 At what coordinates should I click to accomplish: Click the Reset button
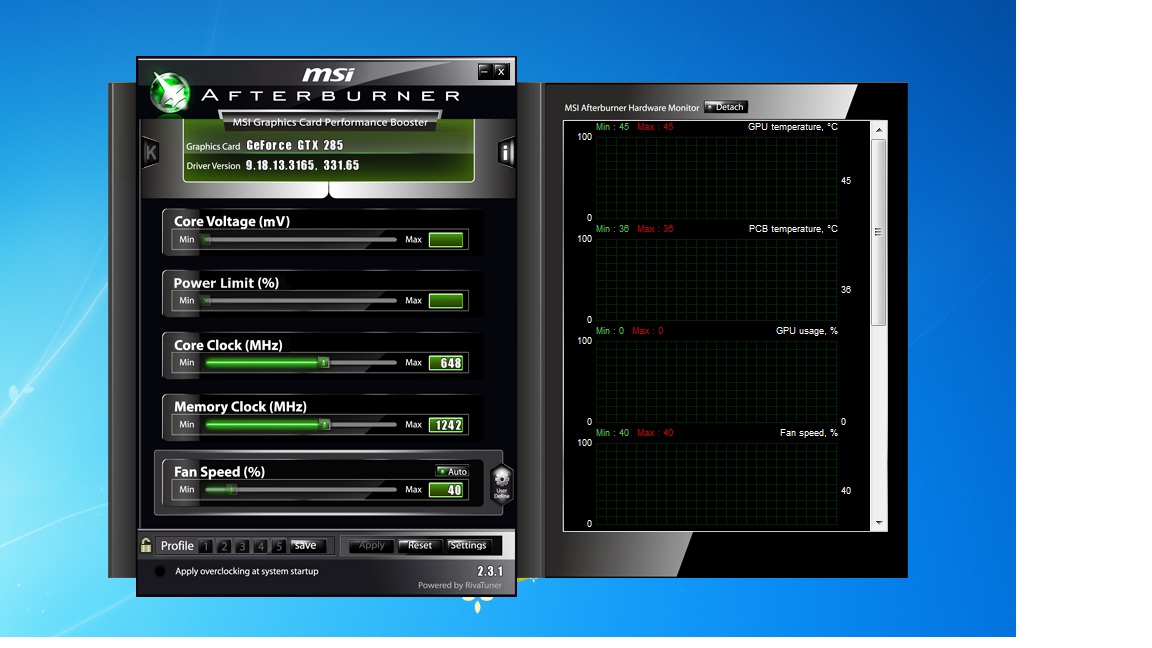(x=420, y=546)
